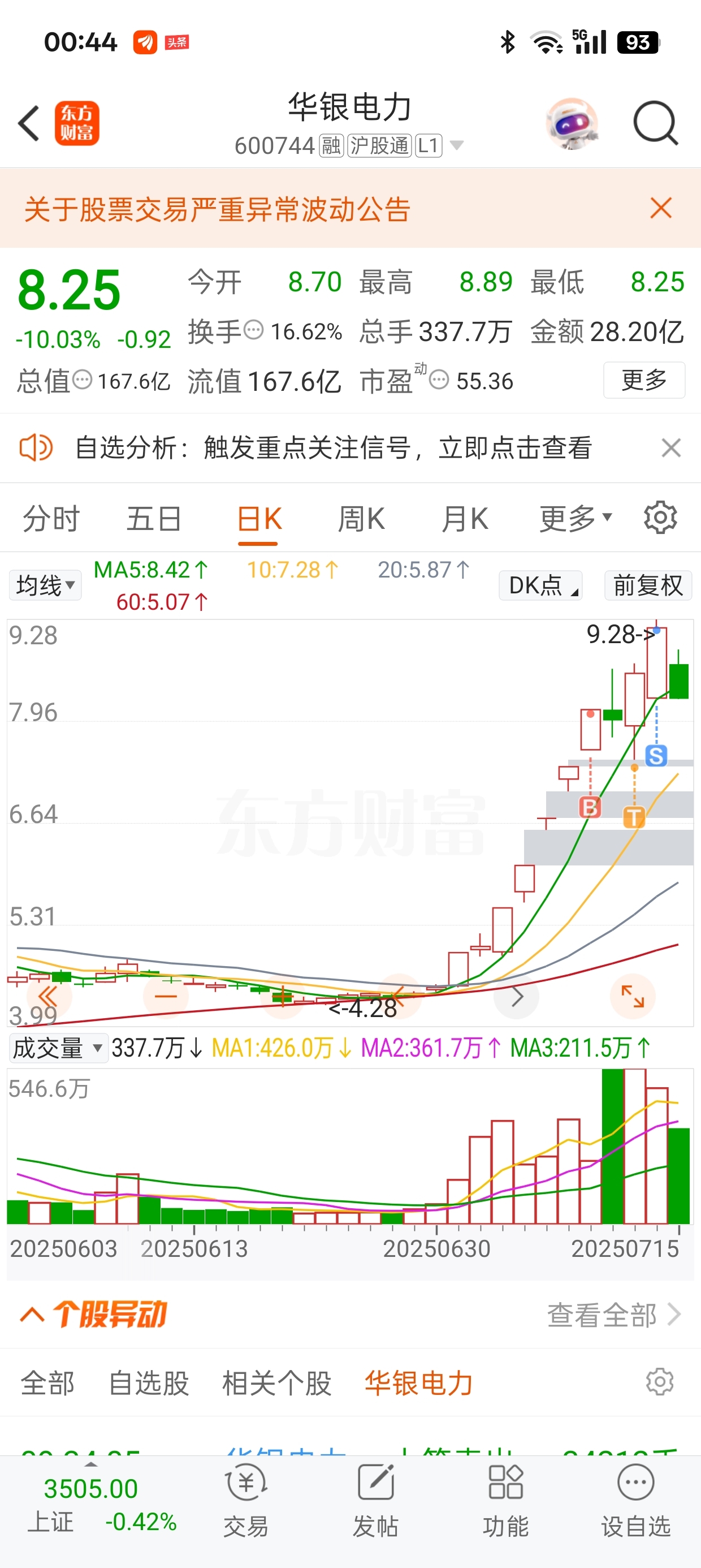Open the 东方财富 logo home icon
Screen dimensions: 701x1568
(77, 123)
